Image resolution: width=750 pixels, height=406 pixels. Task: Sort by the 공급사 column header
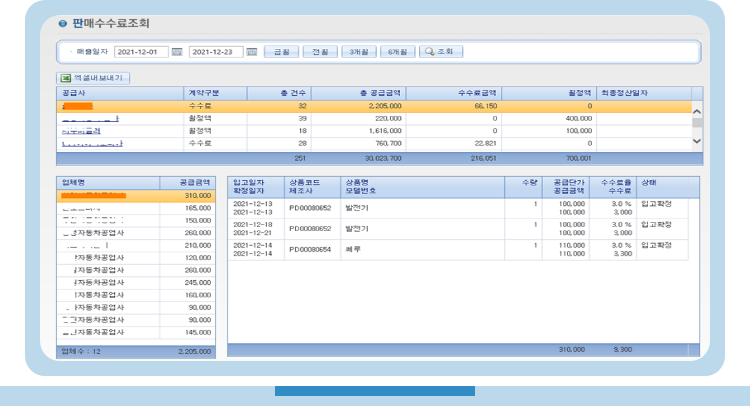[x=120, y=93]
